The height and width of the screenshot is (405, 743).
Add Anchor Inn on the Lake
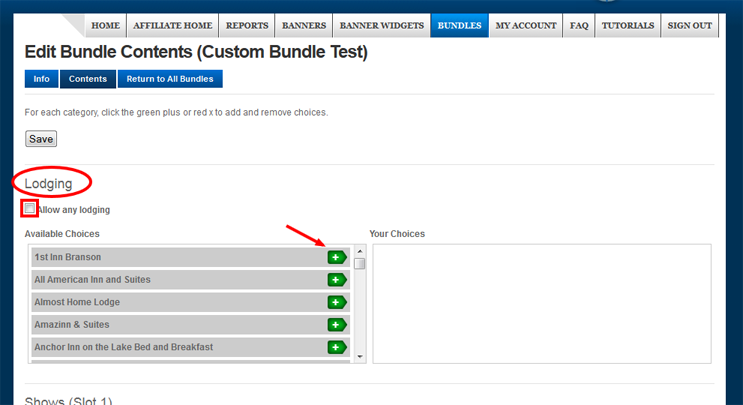click(x=337, y=347)
